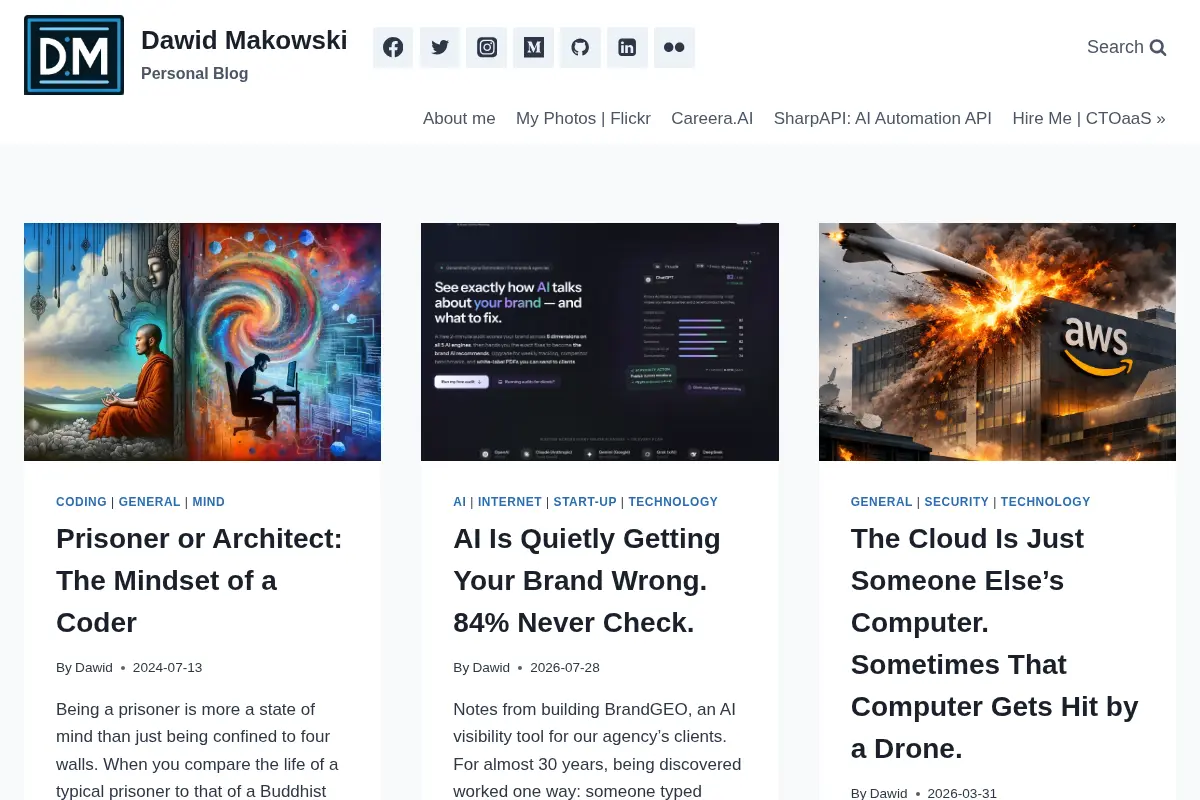Select GENERAL category on Cloud article

[x=882, y=502]
